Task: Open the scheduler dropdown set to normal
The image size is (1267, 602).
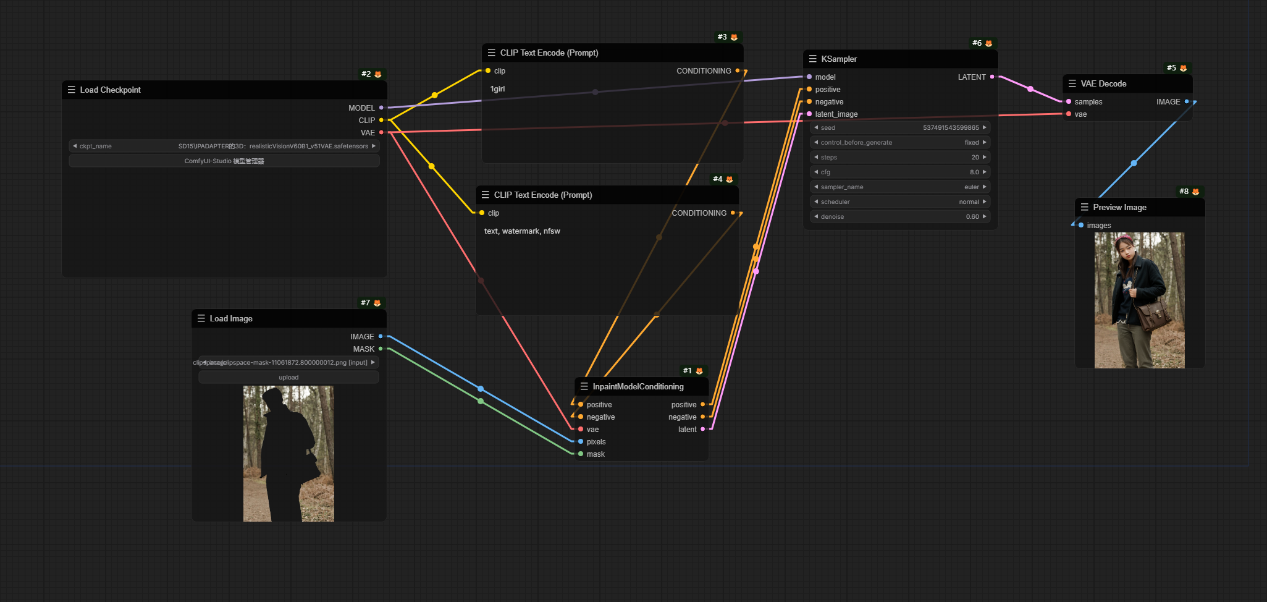Action: 899,202
